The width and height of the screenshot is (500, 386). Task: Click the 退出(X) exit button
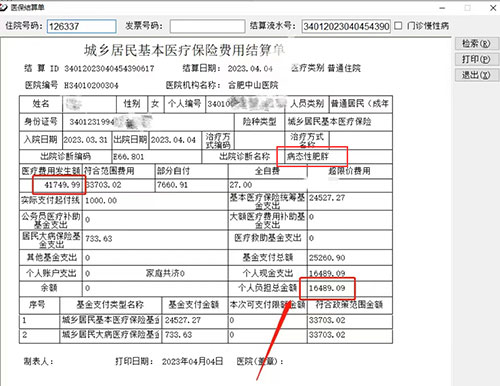(477, 75)
